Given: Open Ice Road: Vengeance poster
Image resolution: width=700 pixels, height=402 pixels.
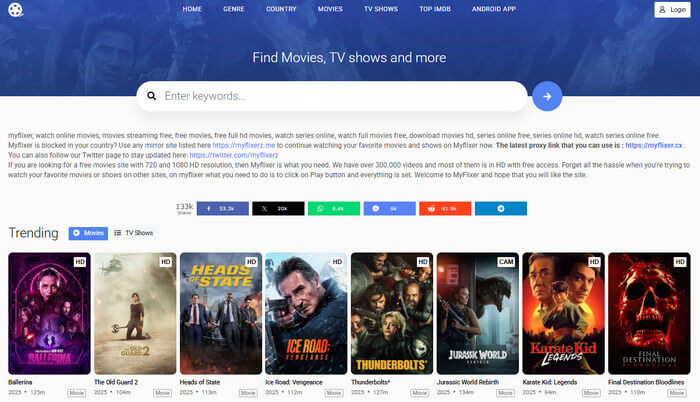Looking at the screenshot, I should (306, 313).
